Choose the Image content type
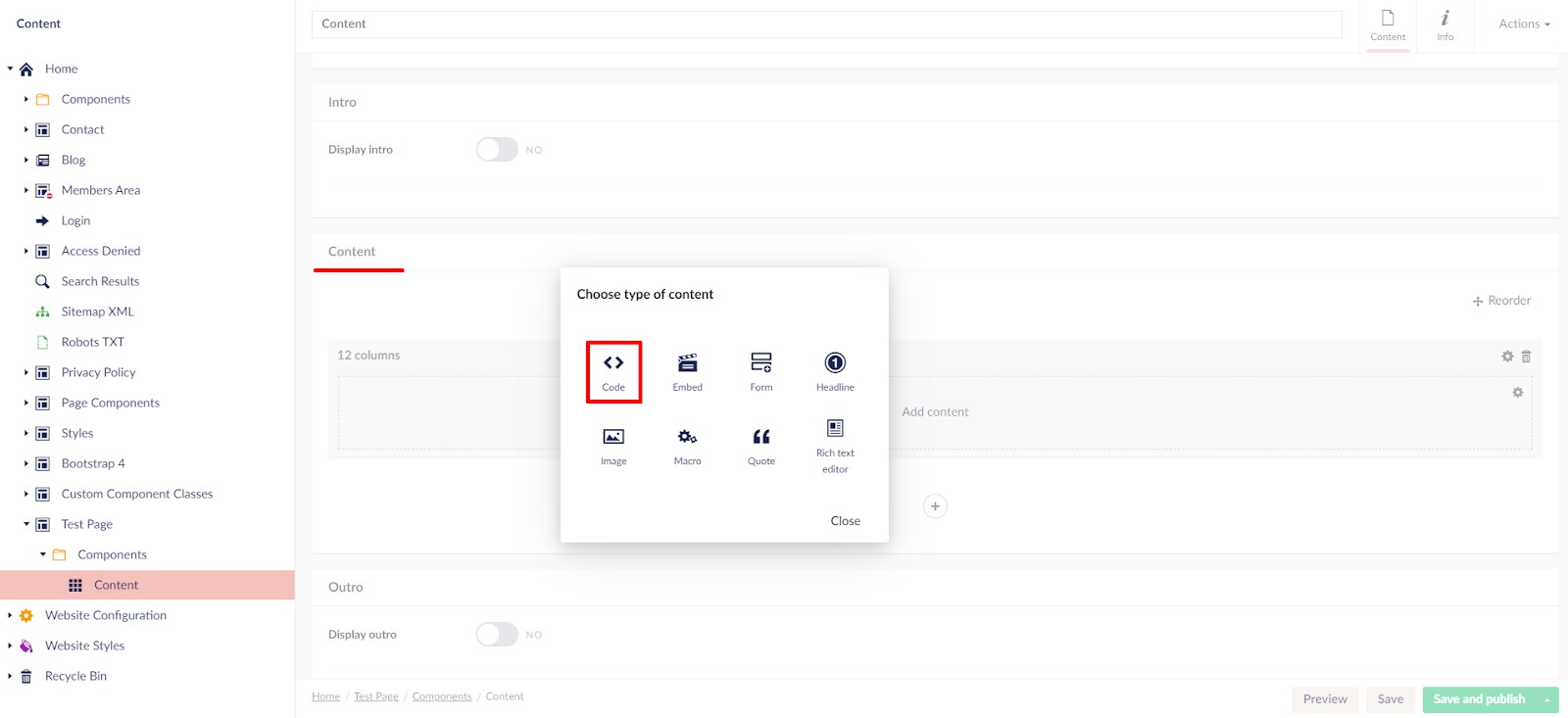The image size is (1568, 718). tap(613, 446)
